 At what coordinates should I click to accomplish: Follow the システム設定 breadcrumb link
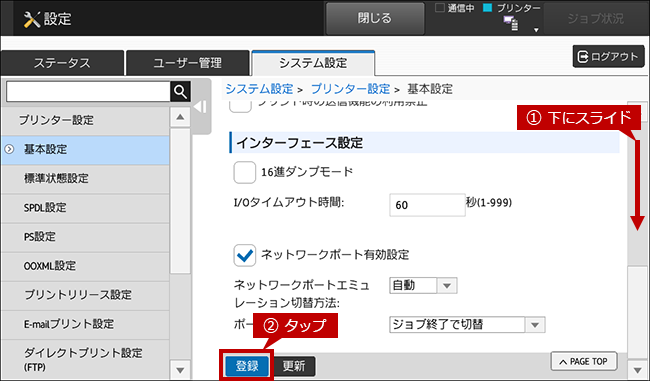(259, 89)
